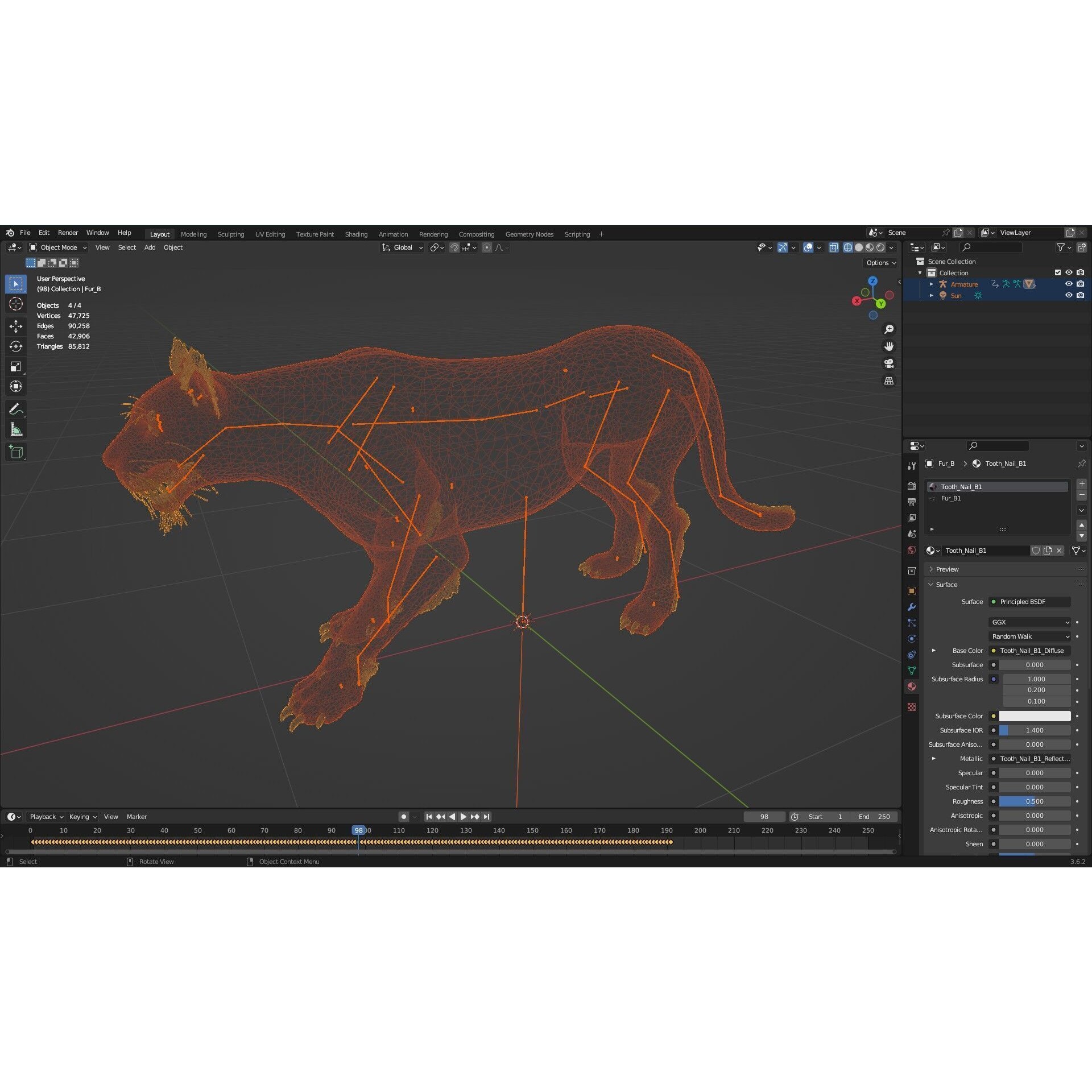
Task: Disable the Sun for rendering
Action: click(x=1081, y=295)
